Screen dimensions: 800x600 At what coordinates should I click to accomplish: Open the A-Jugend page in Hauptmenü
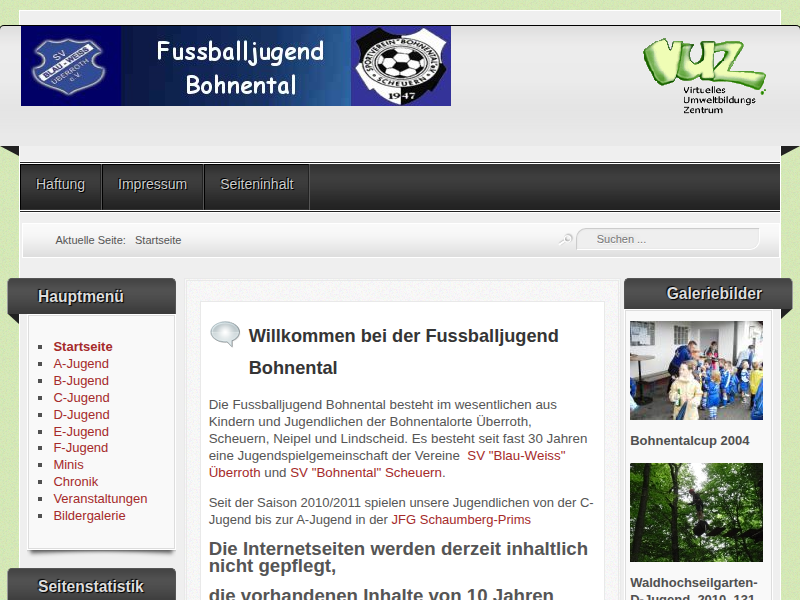point(81,364)
